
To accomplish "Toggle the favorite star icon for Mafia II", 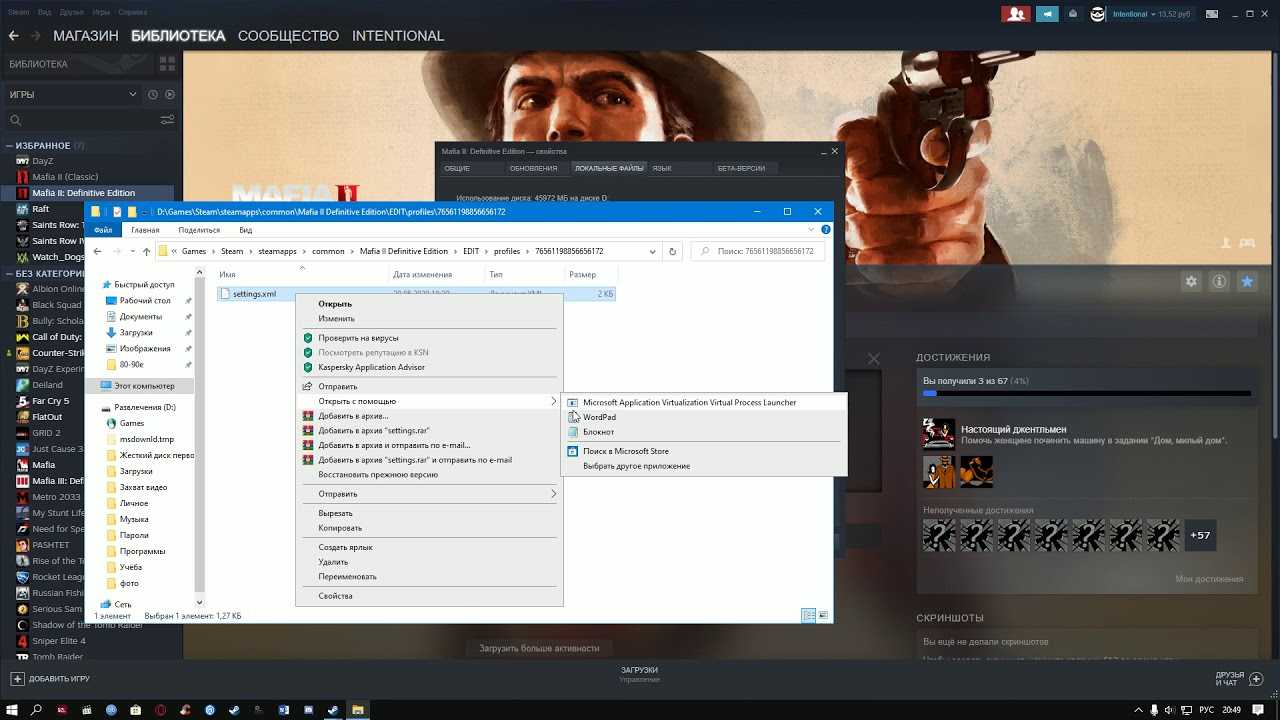I will click(1247, 282).
